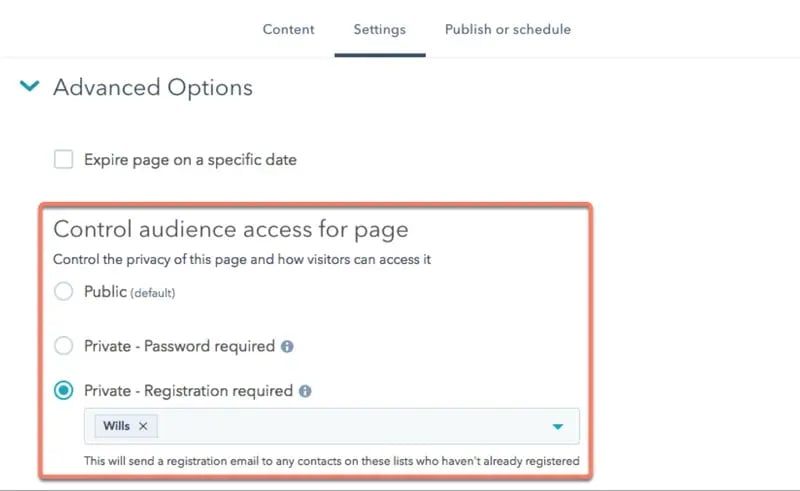Switch to the Content tab
Viewport: 800px width, 491px height.
288,30
